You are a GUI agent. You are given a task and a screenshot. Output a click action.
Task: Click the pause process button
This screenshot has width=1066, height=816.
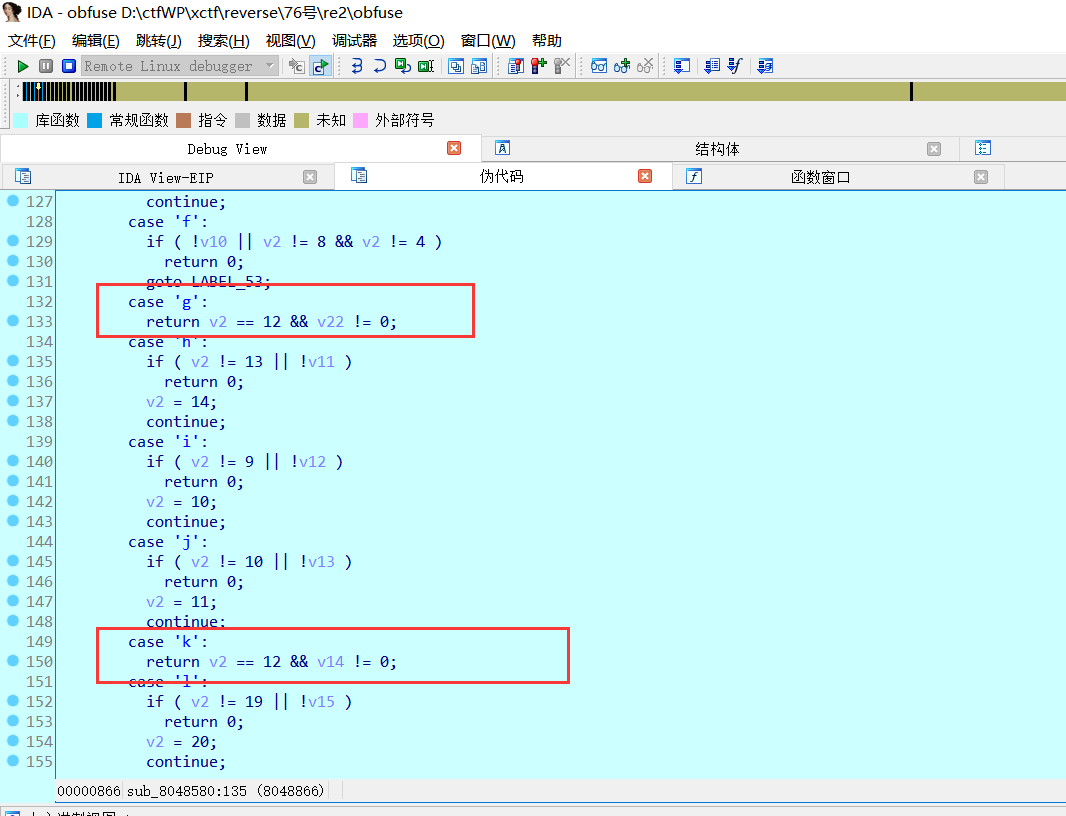point(46,66)
